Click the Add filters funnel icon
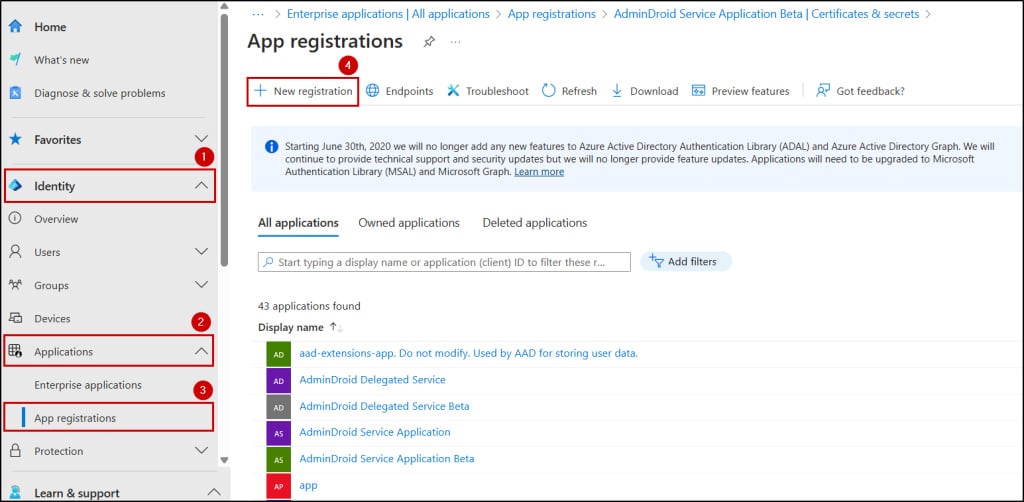Image resolution: width=1024 pixels, height=502 pixels. pyautogui.click(x=656, y=261)
